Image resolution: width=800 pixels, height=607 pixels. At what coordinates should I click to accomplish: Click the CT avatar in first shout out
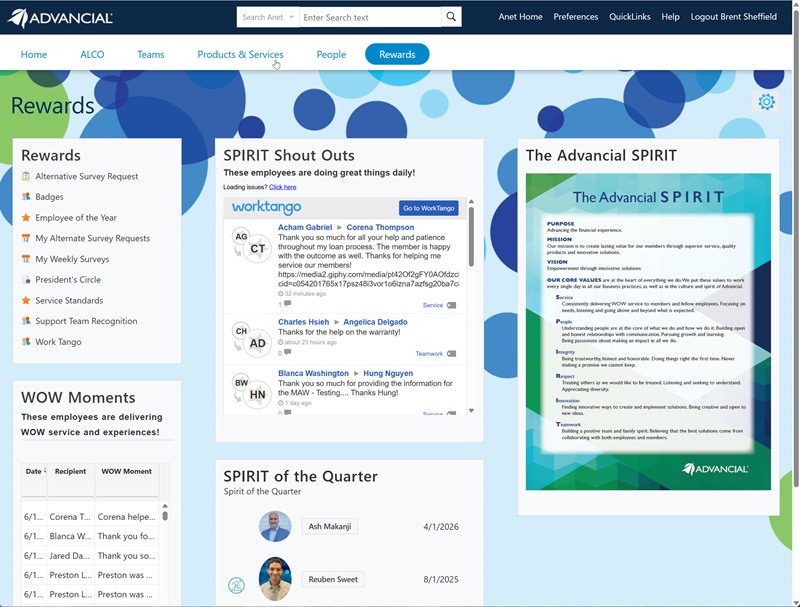(257, 249)
